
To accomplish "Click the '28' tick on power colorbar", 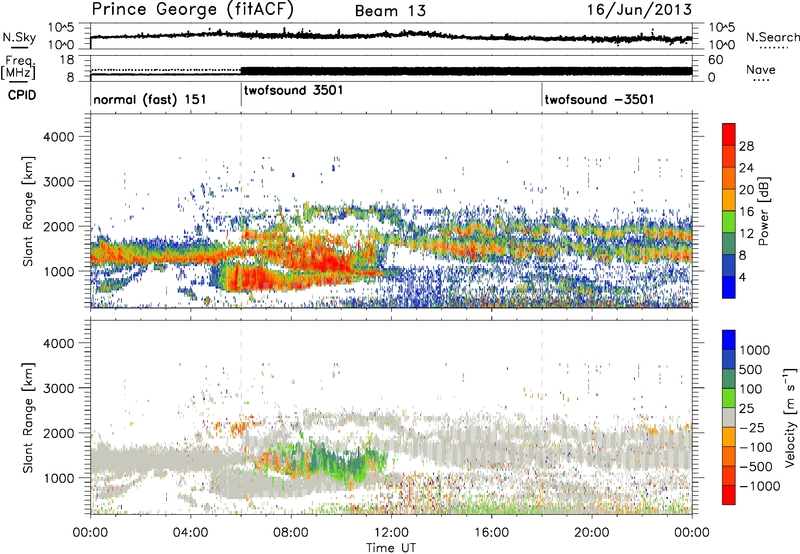I will (746, 146).
